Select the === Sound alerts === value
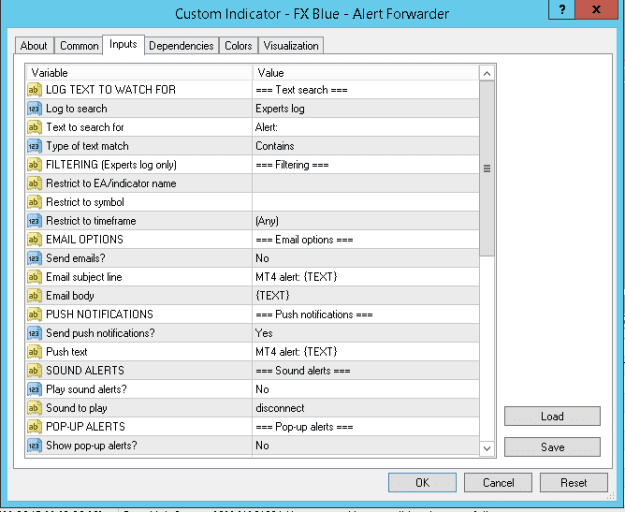Viewport: 625px width, 512px height. pos(366,371)
